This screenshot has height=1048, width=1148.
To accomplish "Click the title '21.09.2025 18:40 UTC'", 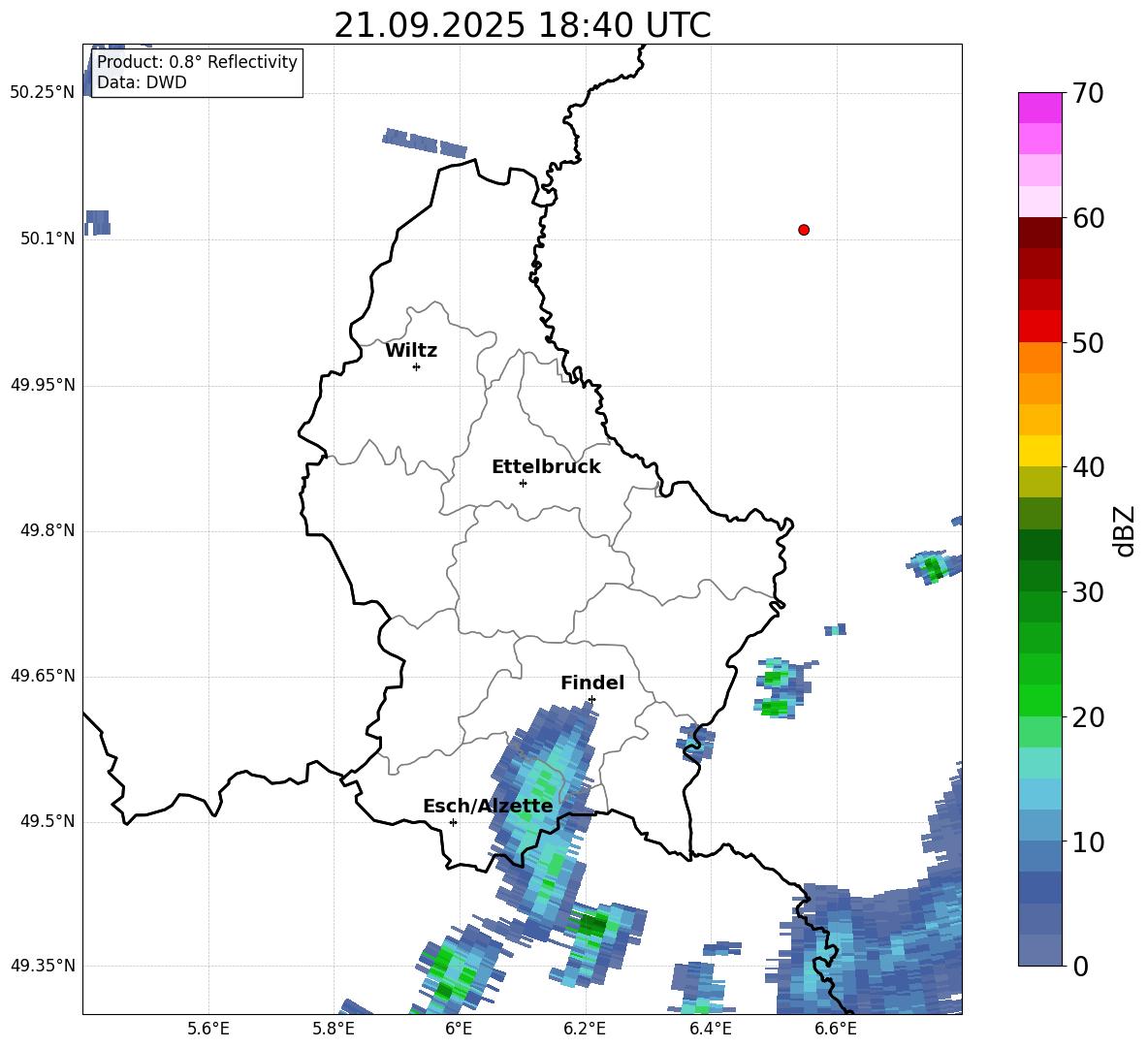I will click(x=523, y=25).
